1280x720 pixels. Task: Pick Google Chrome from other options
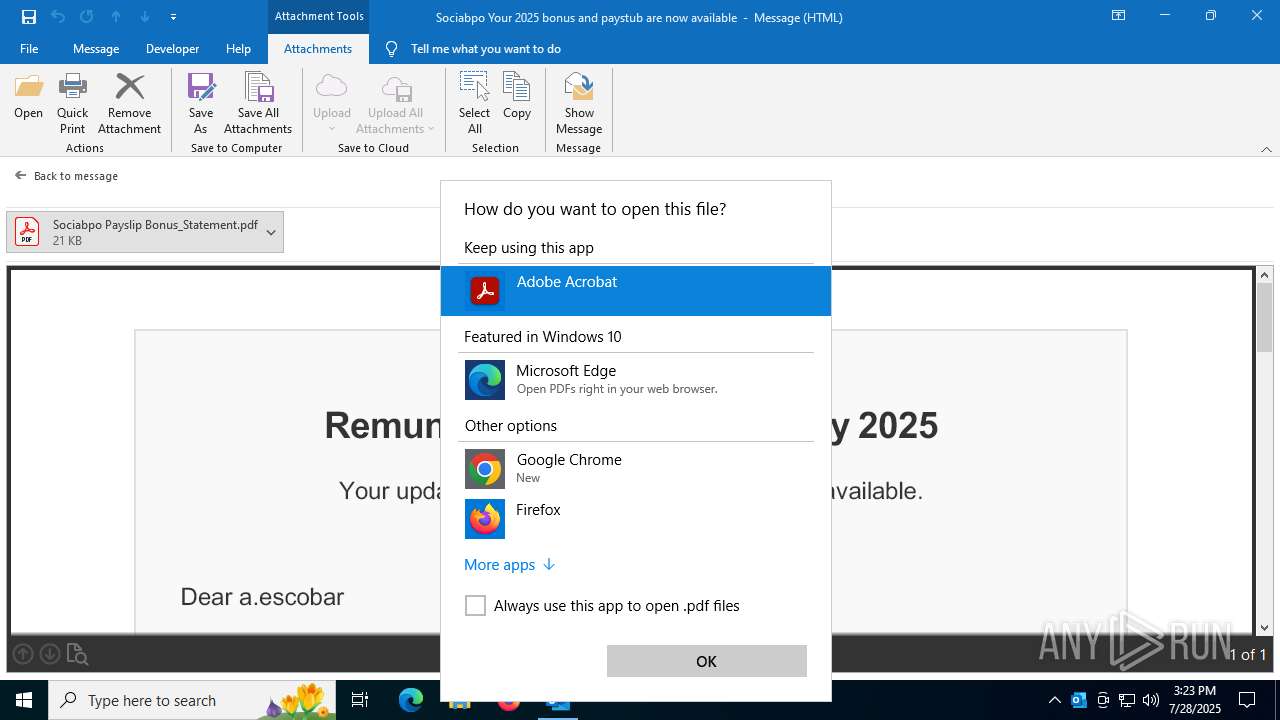coord(635,469)
